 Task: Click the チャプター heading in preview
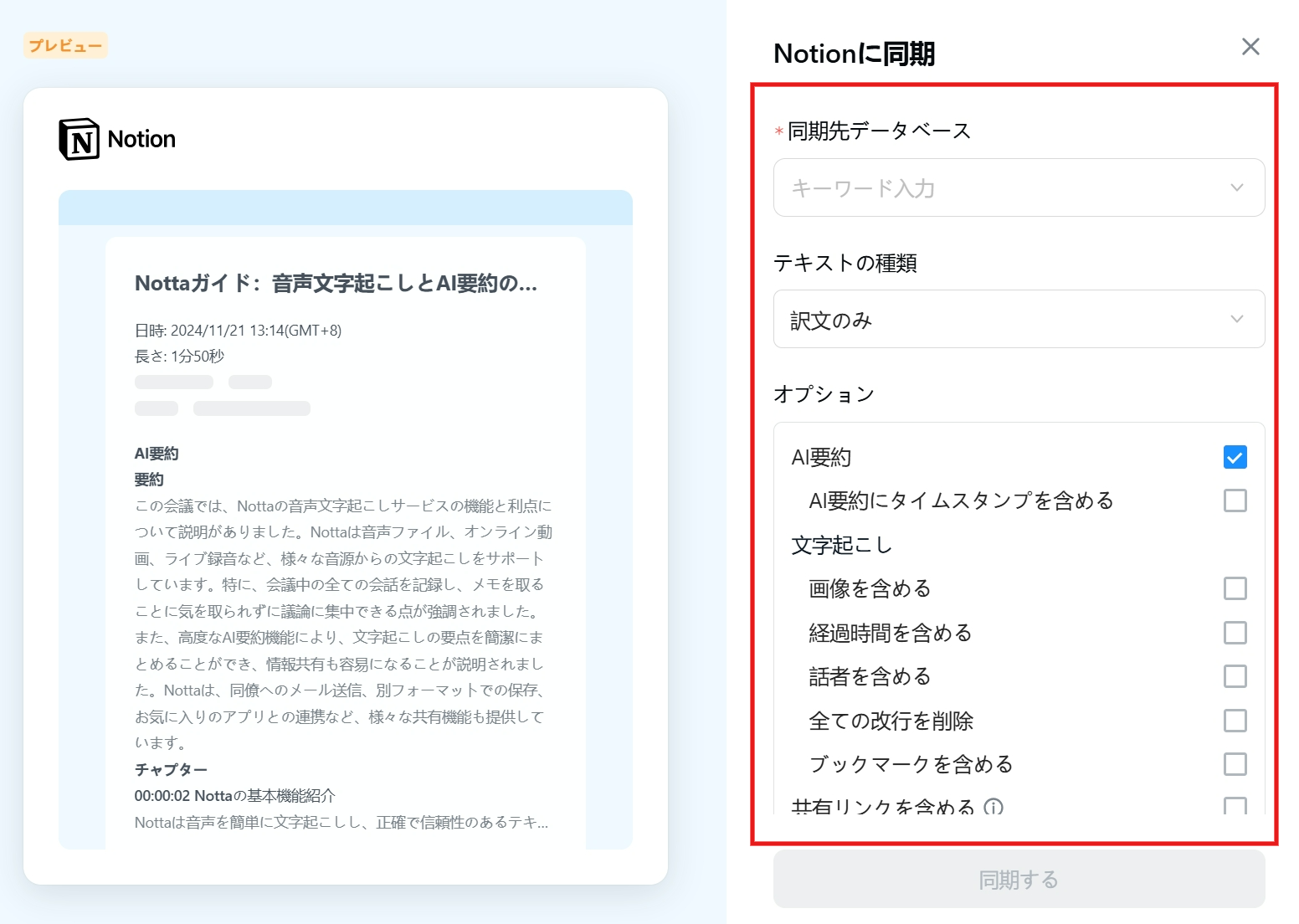171,769
